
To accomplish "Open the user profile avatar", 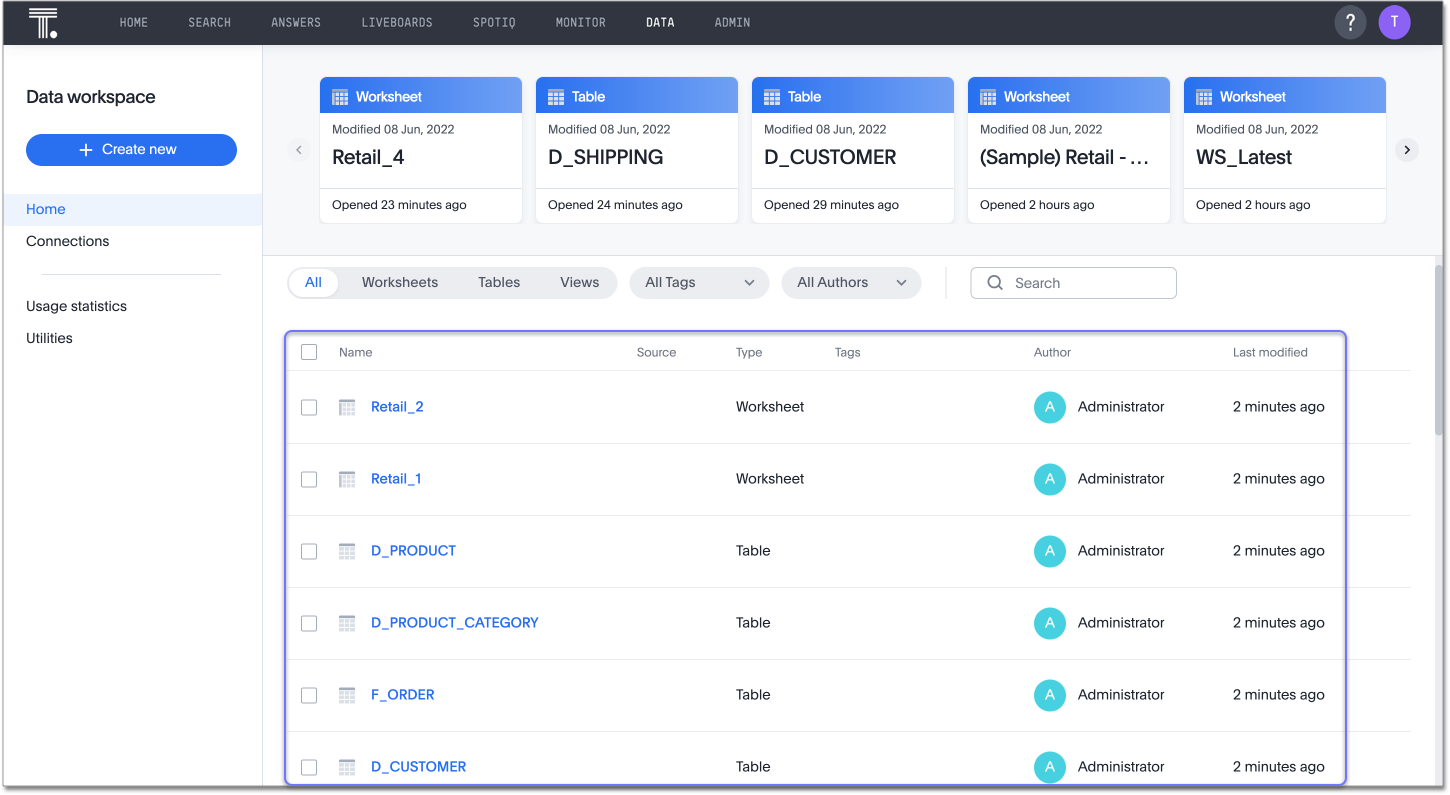I will (1394, 22).
